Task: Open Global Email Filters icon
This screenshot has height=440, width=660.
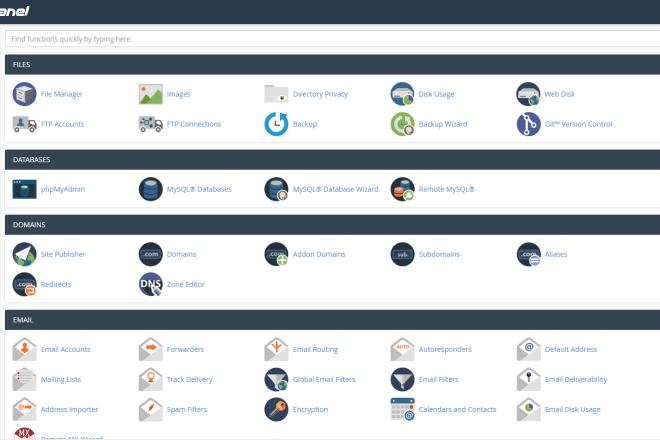Action: click(x=276, y=379)
